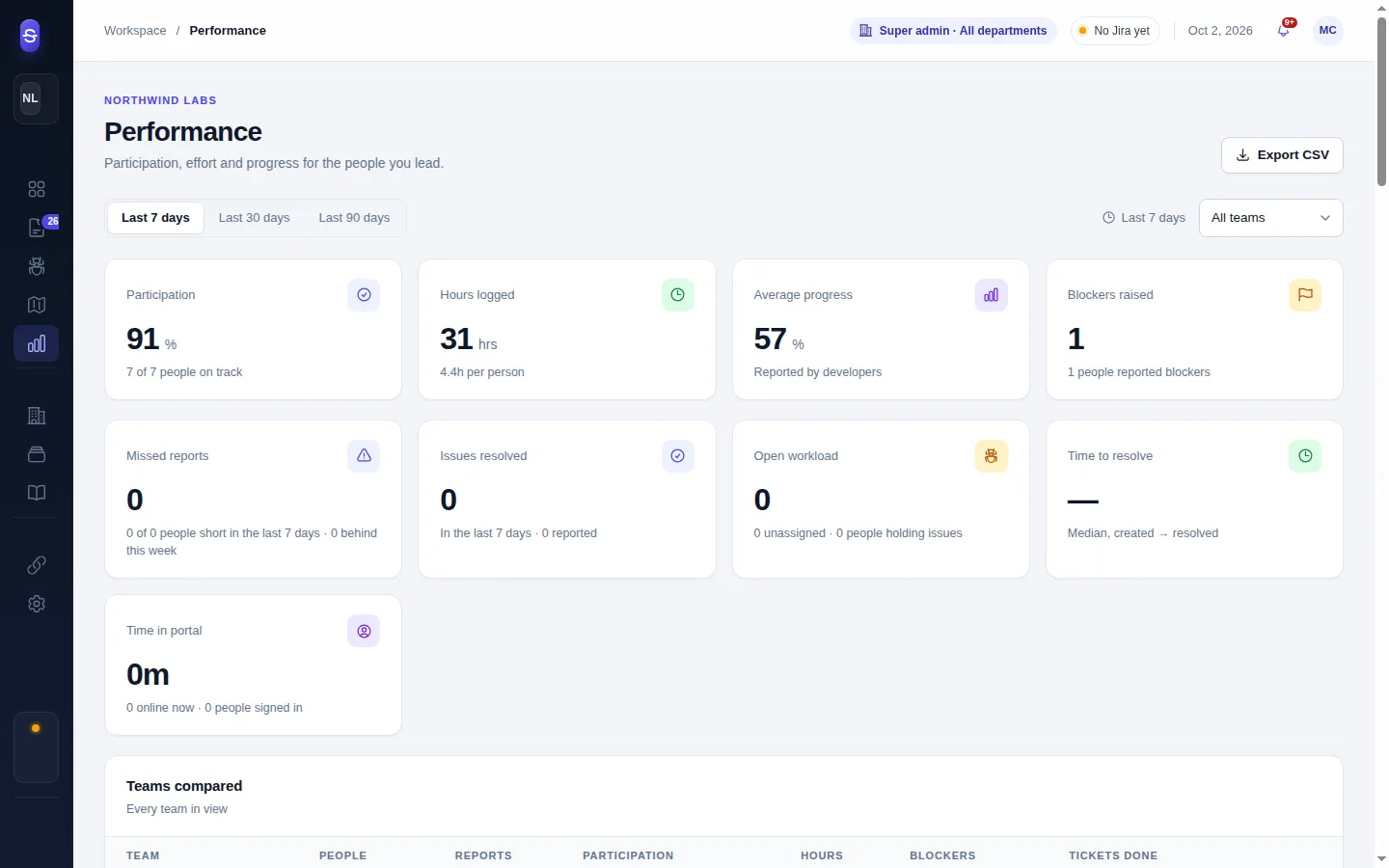Click the '4.4h per person' text
Image resolution: width=1389 pixels, height=868 pixels.
click(x=482, y=372)
